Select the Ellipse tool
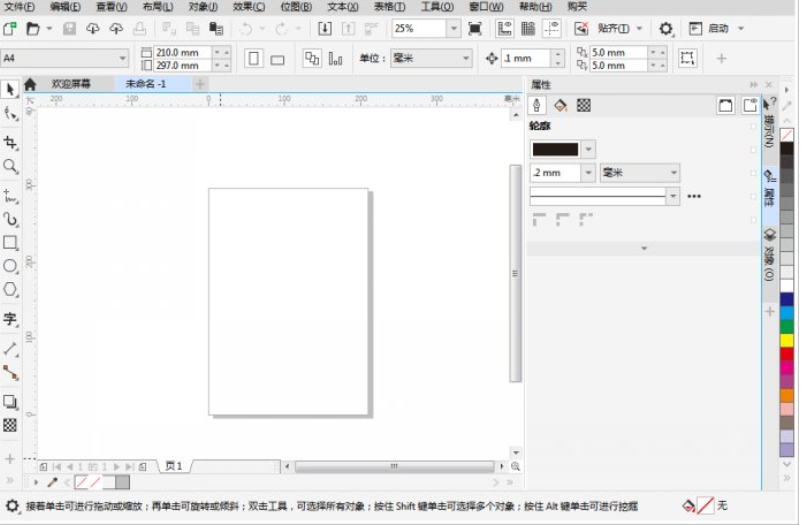Viewport: 811px width, 525px height. 10,266
